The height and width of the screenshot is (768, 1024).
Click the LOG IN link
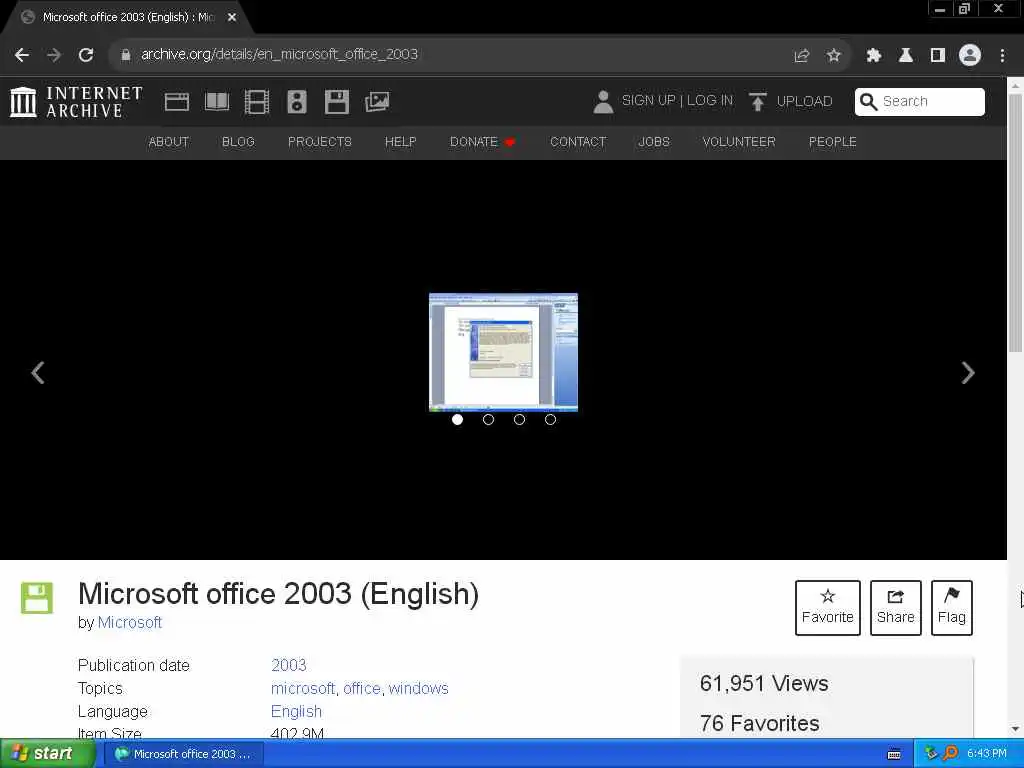pos(710,101)
